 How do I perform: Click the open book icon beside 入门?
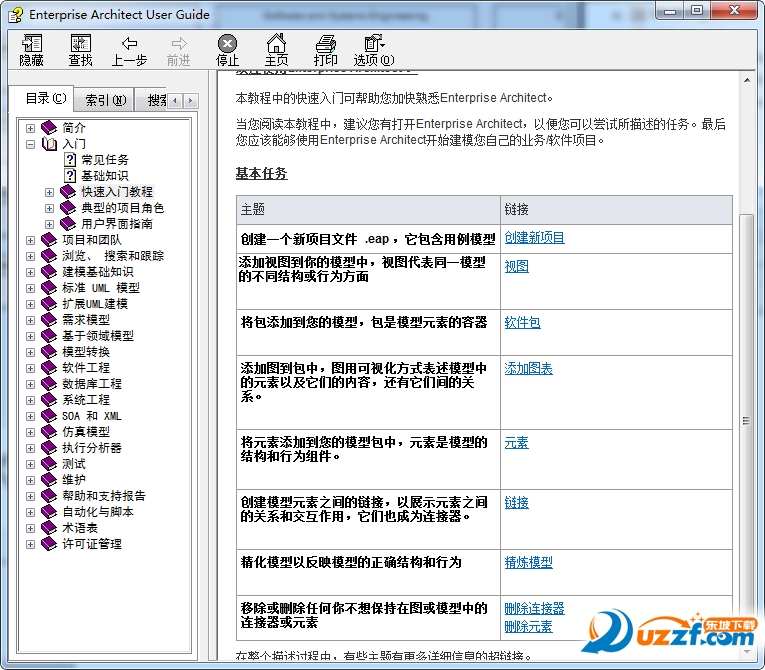coord(49,144)
